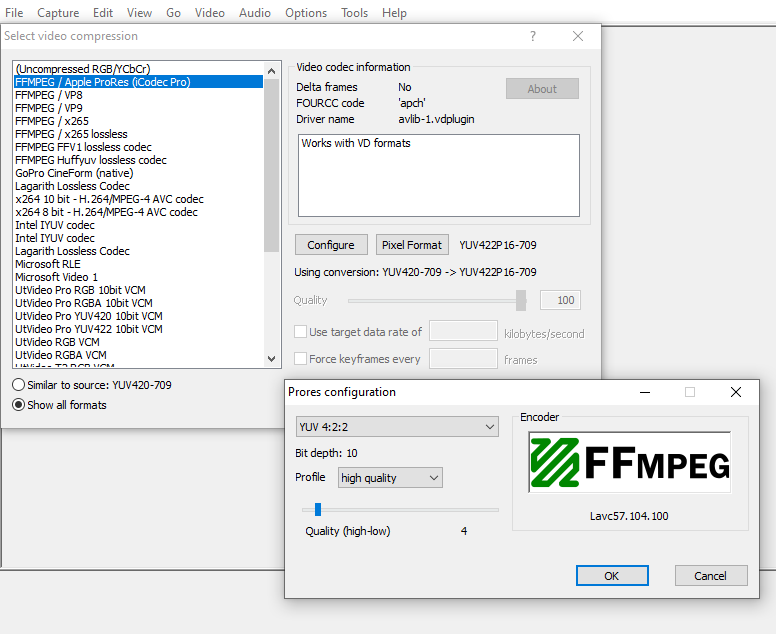Open the Edit menu
776x634 pixels.
point(103,13)
